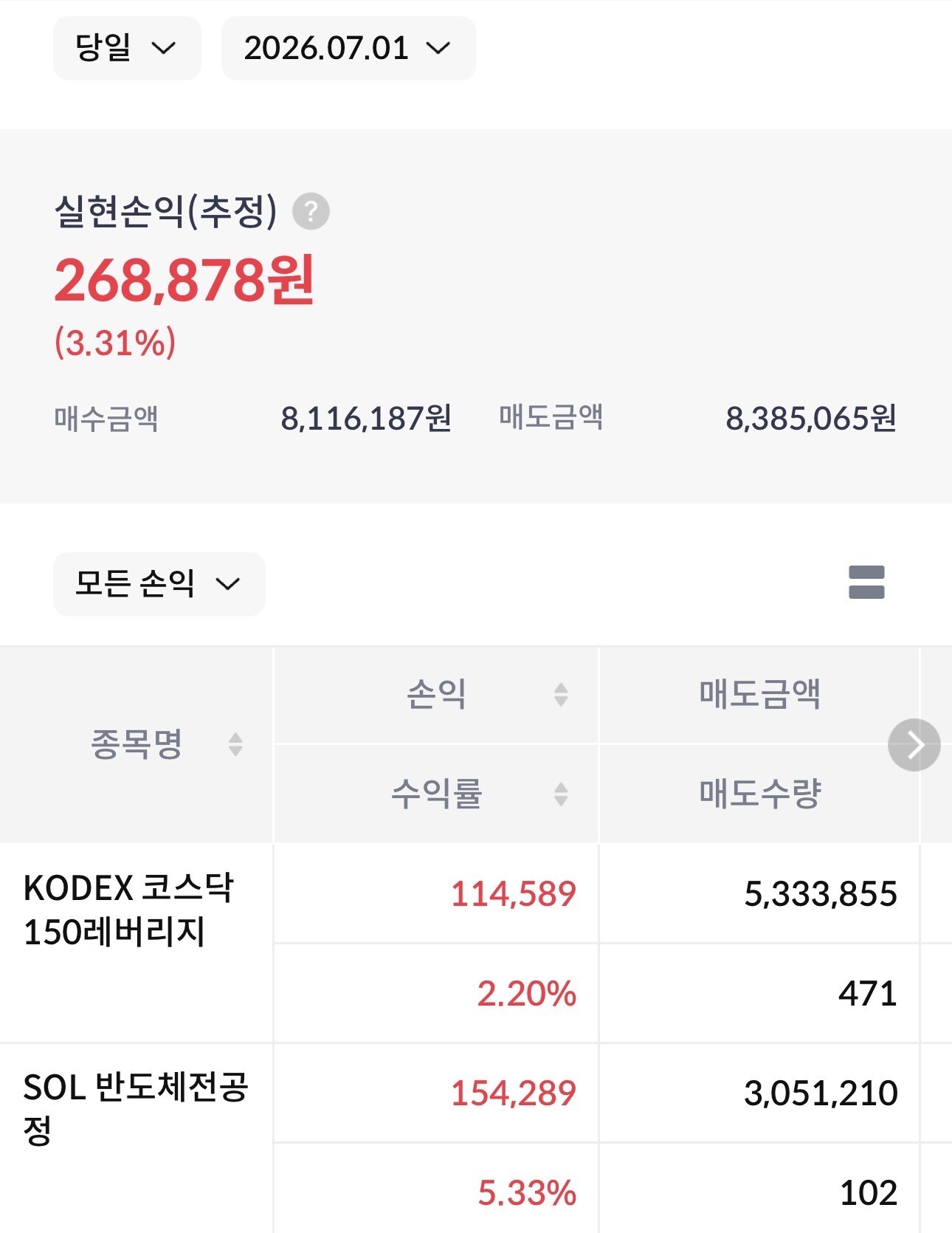Screen dimensions: 952x1233
Task: Sort by 수익률 using its sort arrows
Action: click(561, 794)
